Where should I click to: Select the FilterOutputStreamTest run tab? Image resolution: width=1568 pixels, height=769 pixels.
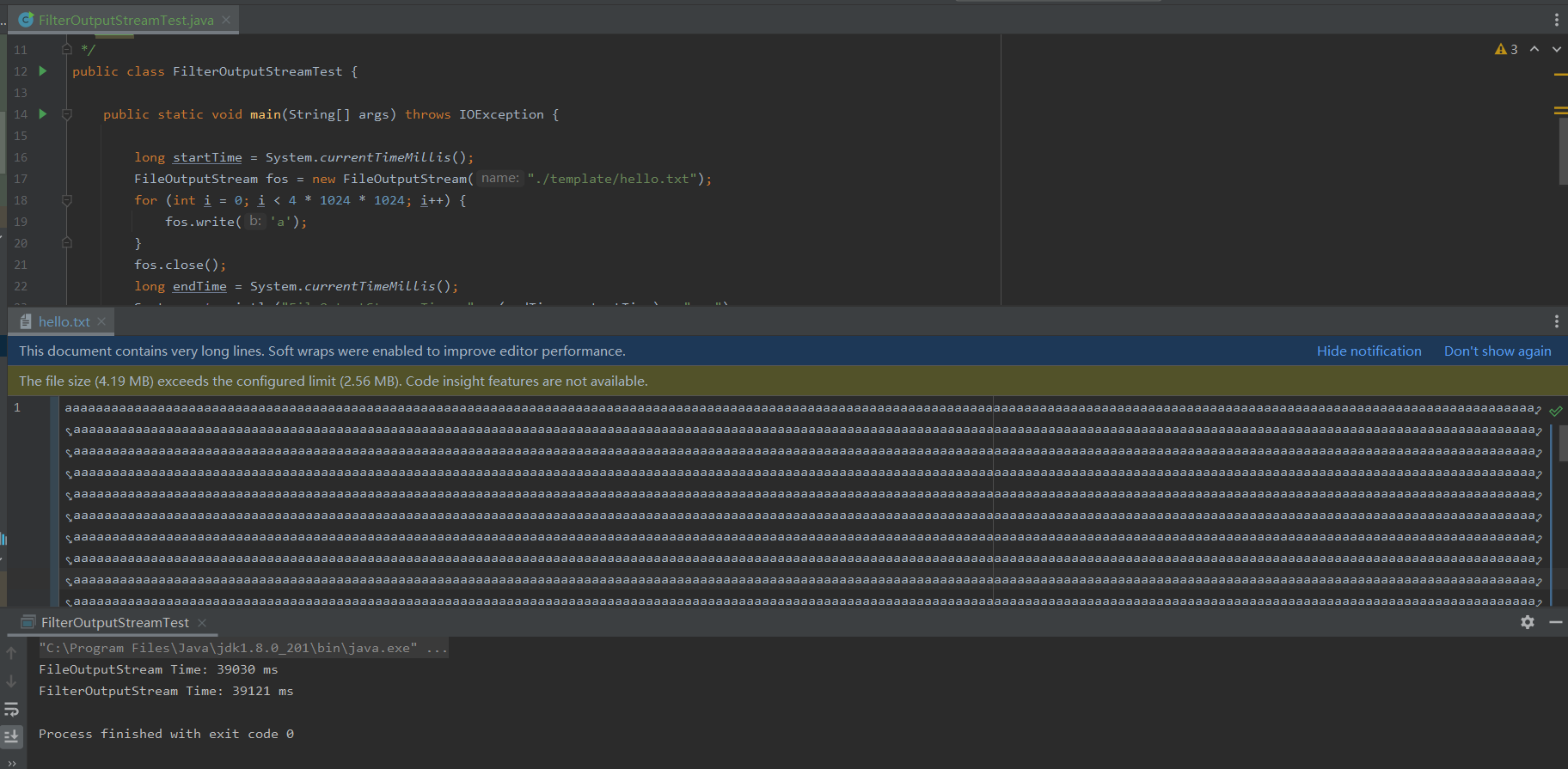[114, 622]
